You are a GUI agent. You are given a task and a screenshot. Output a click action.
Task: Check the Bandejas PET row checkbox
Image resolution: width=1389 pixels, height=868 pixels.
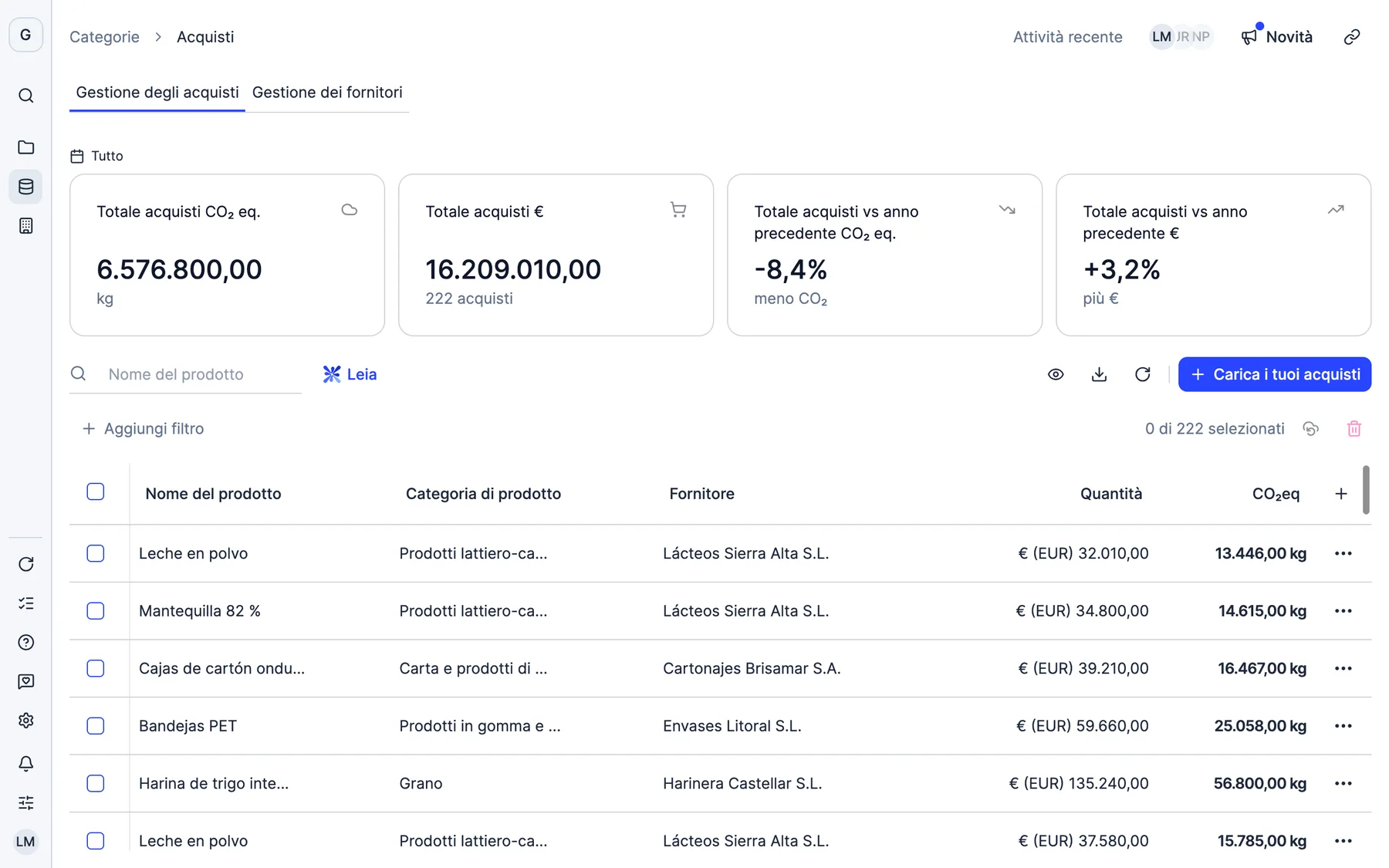[x=96, y=726]
